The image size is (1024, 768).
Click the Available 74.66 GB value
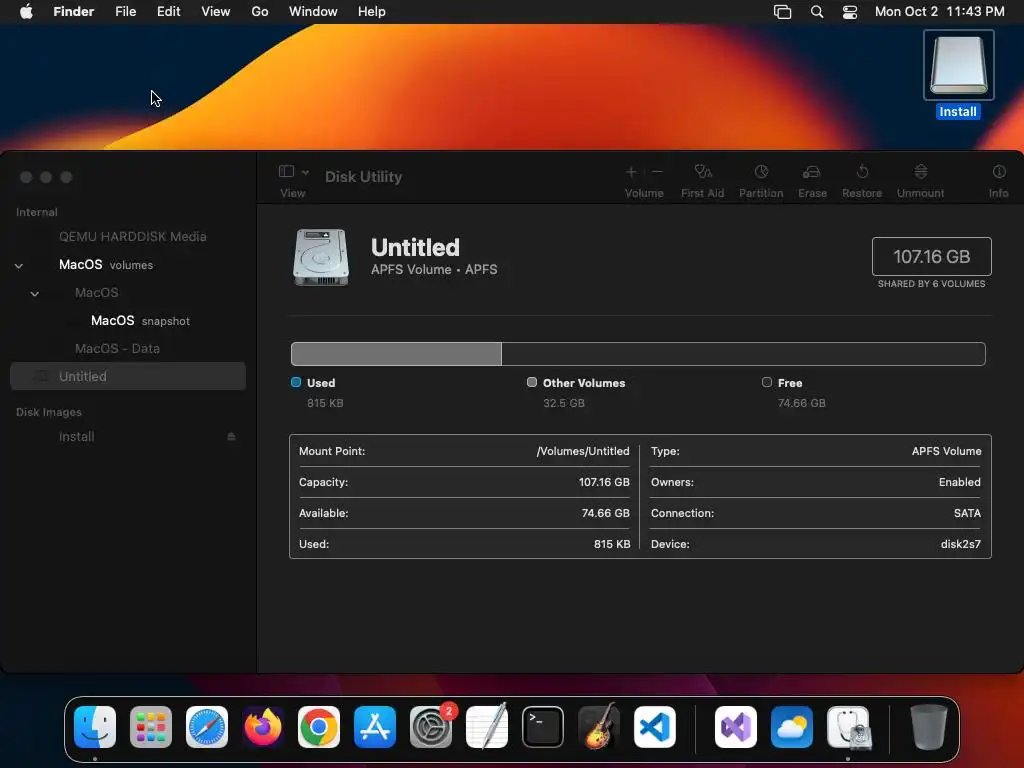[605, 513]
